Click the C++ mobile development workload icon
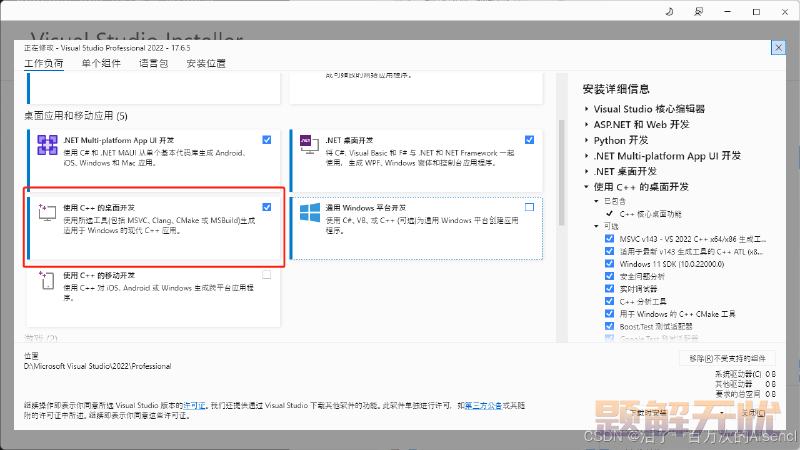 pyautogui.click(x=47, y=280)
